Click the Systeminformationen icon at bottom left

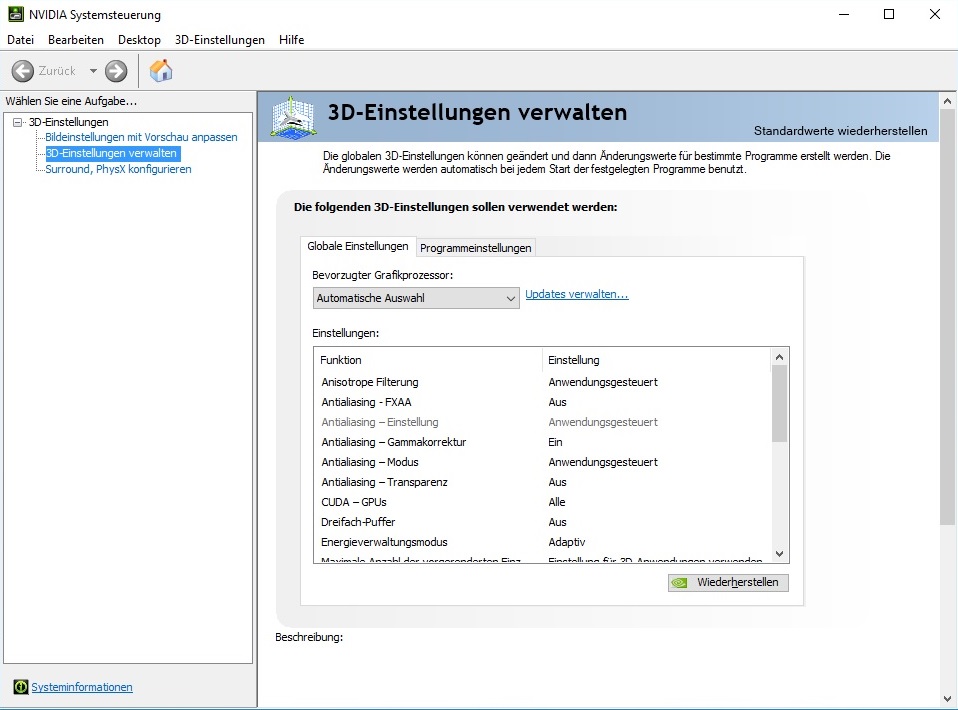point(21,687)
